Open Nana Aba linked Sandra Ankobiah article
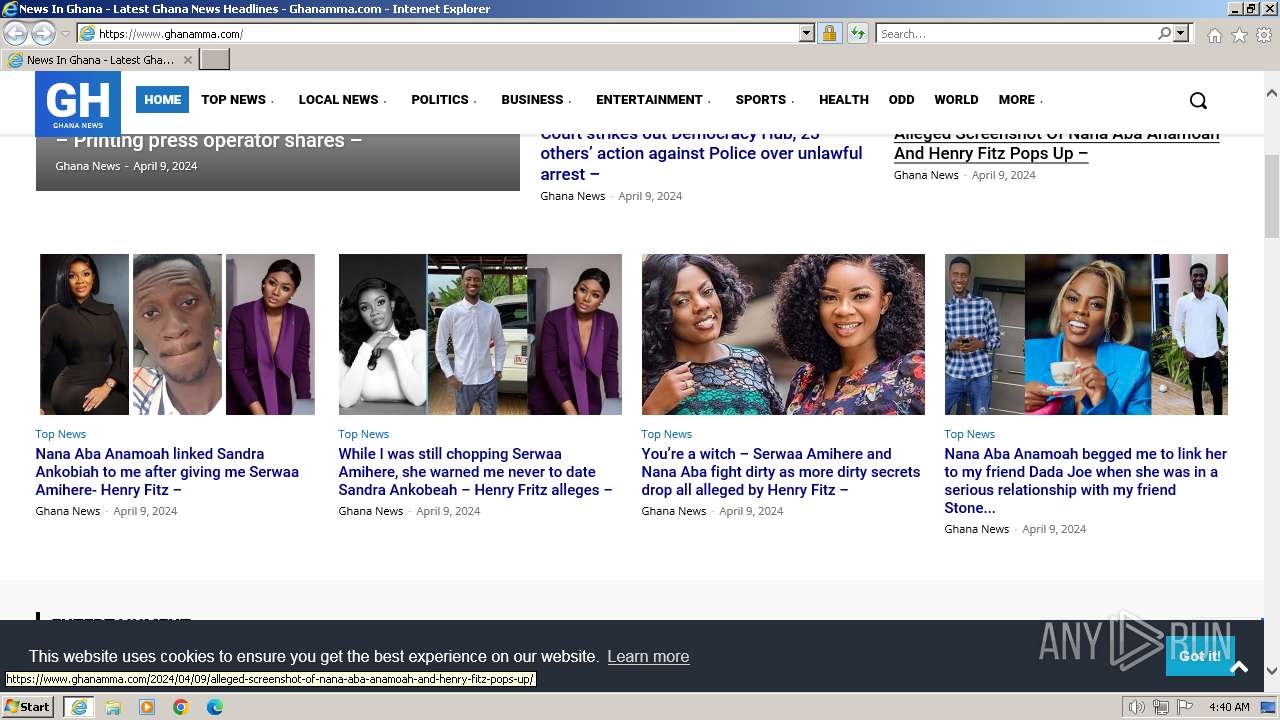This screenshot has width=1280, height=720. tap(167, 472)
